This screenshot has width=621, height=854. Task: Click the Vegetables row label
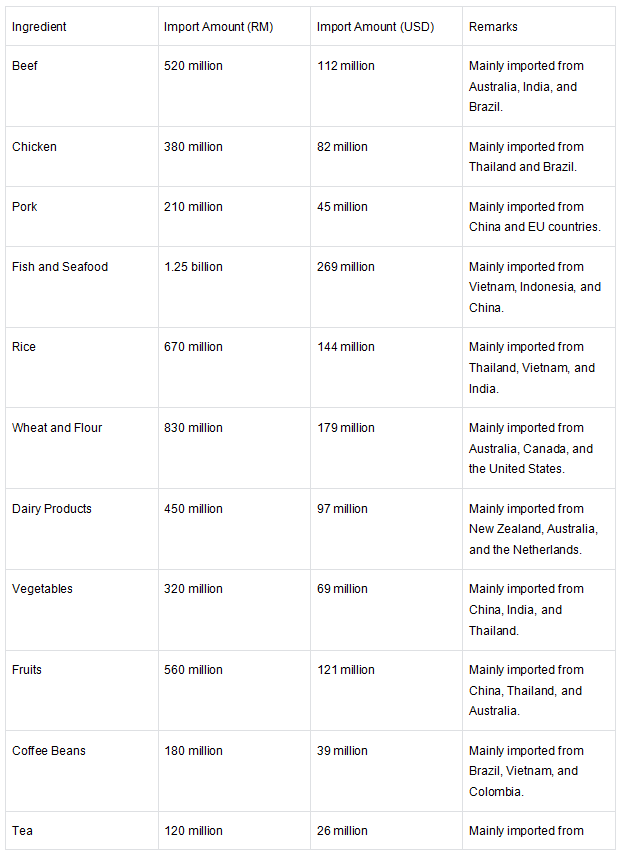pos(82,610)
